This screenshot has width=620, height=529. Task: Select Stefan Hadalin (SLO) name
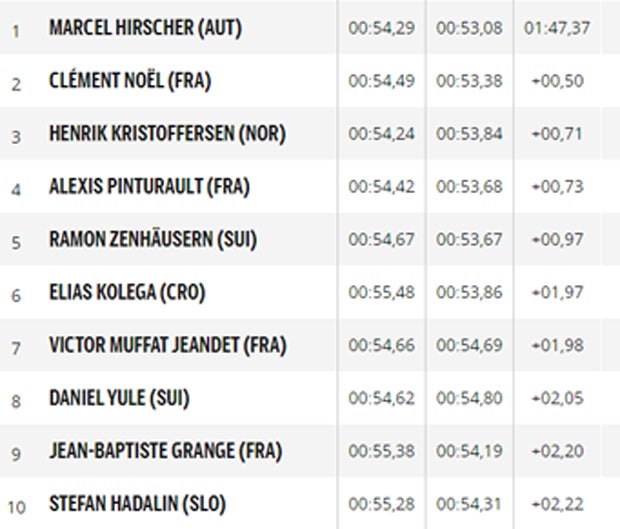coord(137,504)
